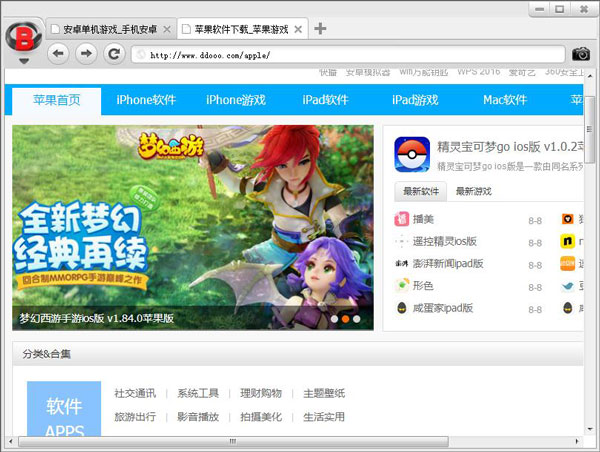The width and height of the screenshot is (600, 452).
Task: Click the horizontal scrollbar thumb
Action: tap(233, 441)
